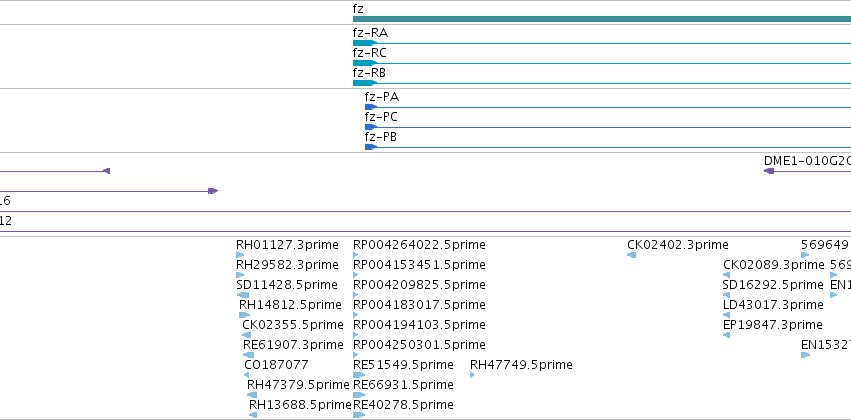Click the fz-PA protein arrow glyph

click(x=371, y=107)
